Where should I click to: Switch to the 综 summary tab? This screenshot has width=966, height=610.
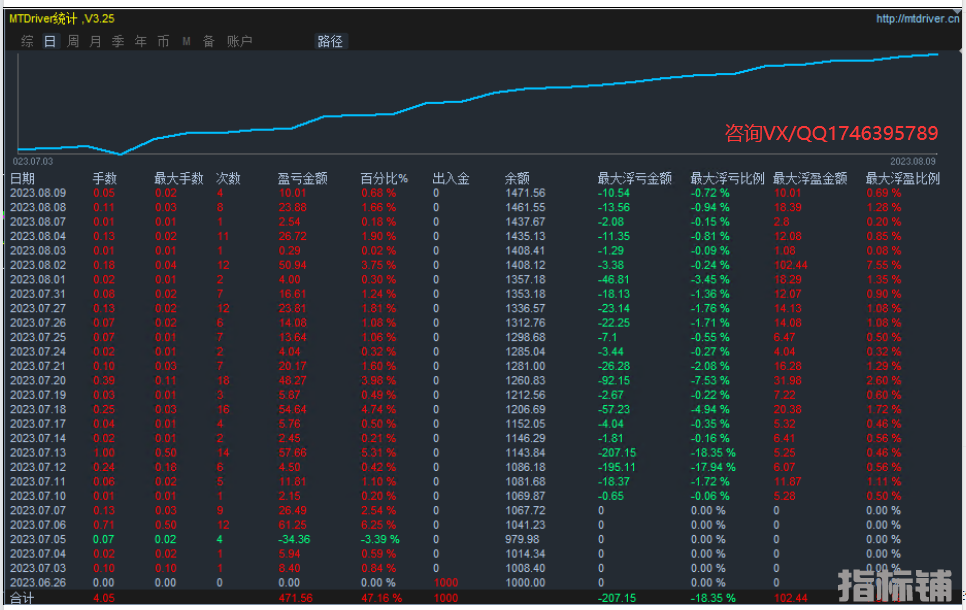(27, 41)
